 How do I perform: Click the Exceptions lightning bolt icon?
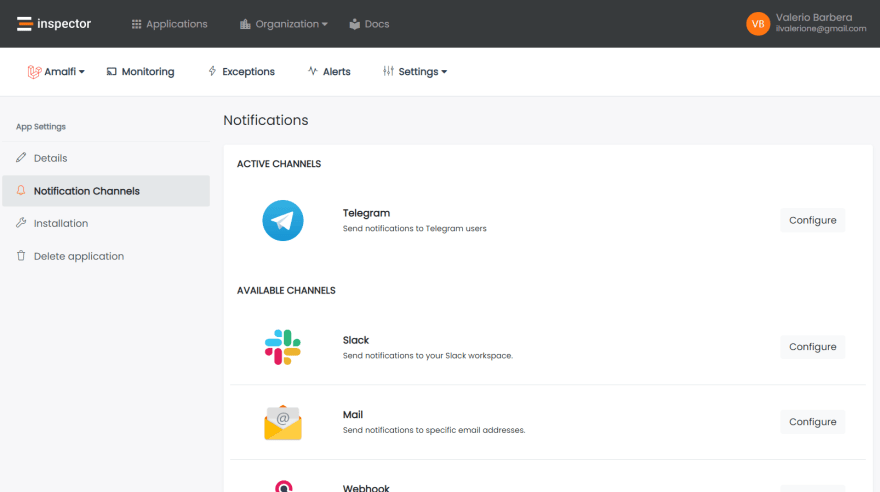tap(212, 71)
